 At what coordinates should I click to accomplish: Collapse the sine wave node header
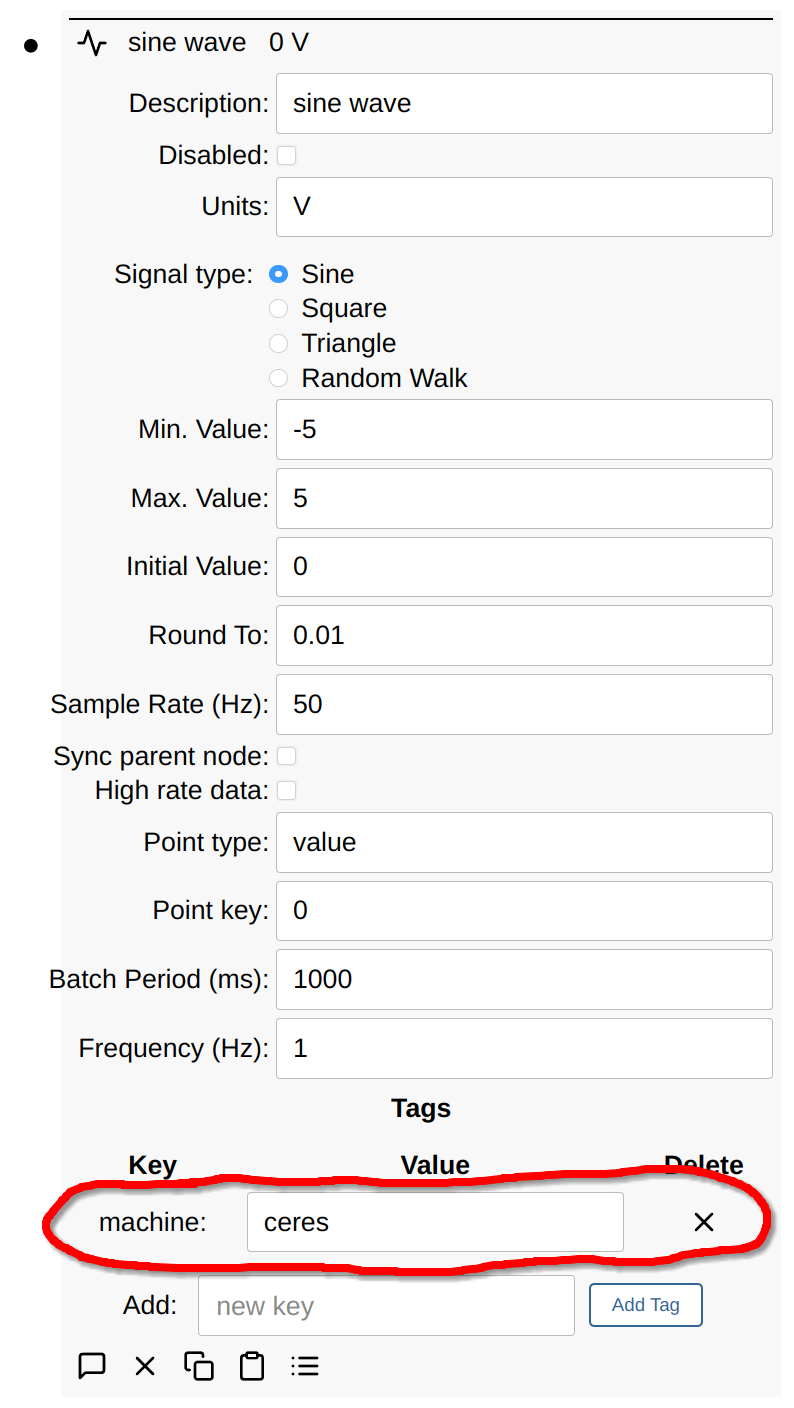coord(187,44)
